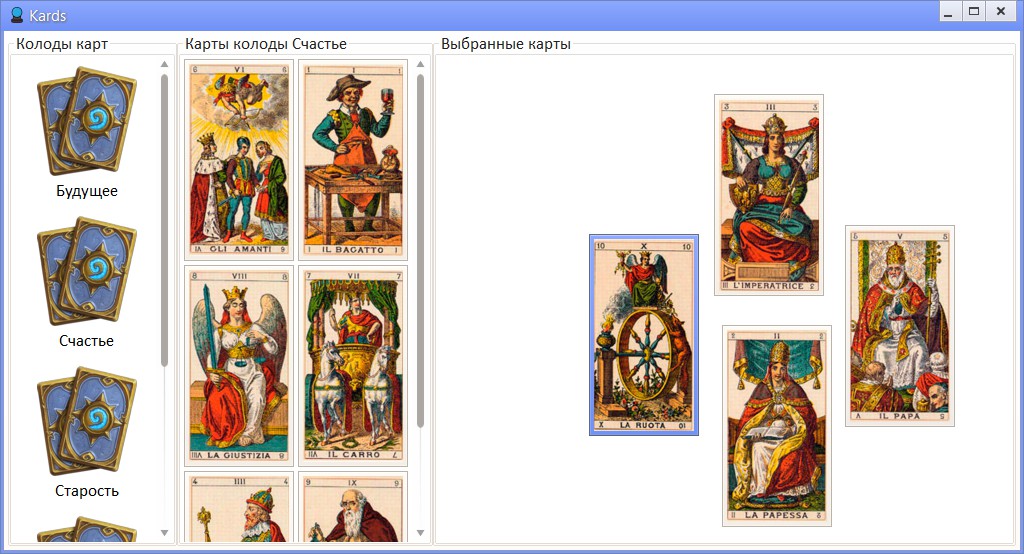Pick the partially visible card numbered IIII

[x=239, y=507]
